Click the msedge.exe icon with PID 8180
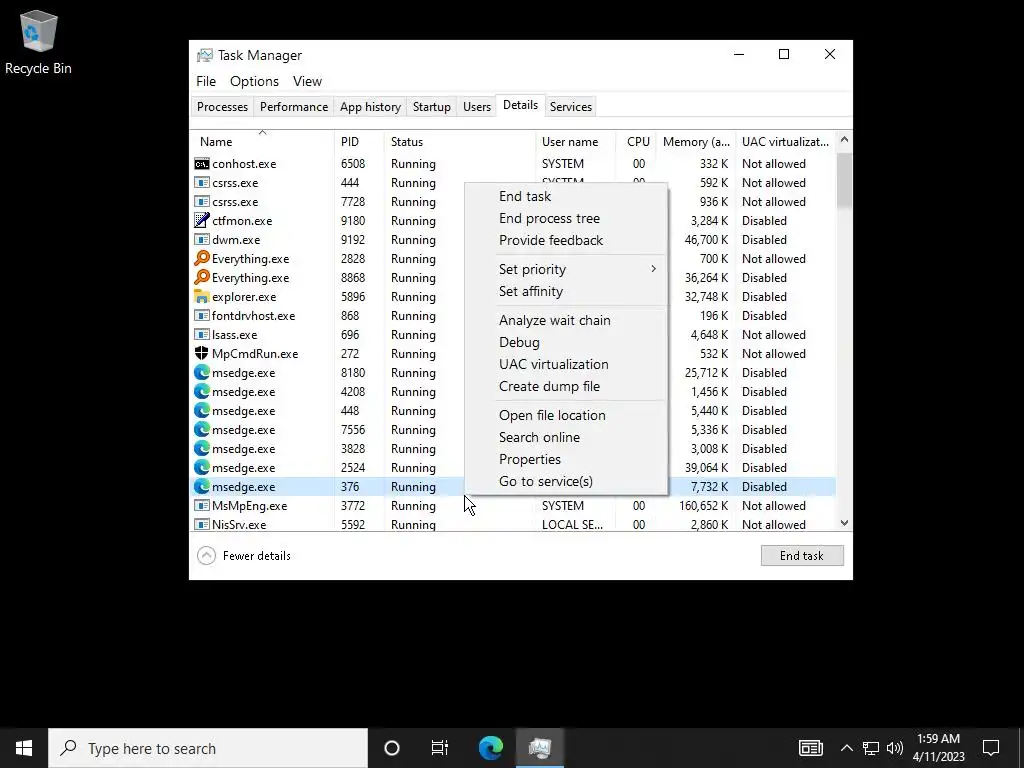The height and width of the screenshot is (768, 1024). (x=202, y=372)
